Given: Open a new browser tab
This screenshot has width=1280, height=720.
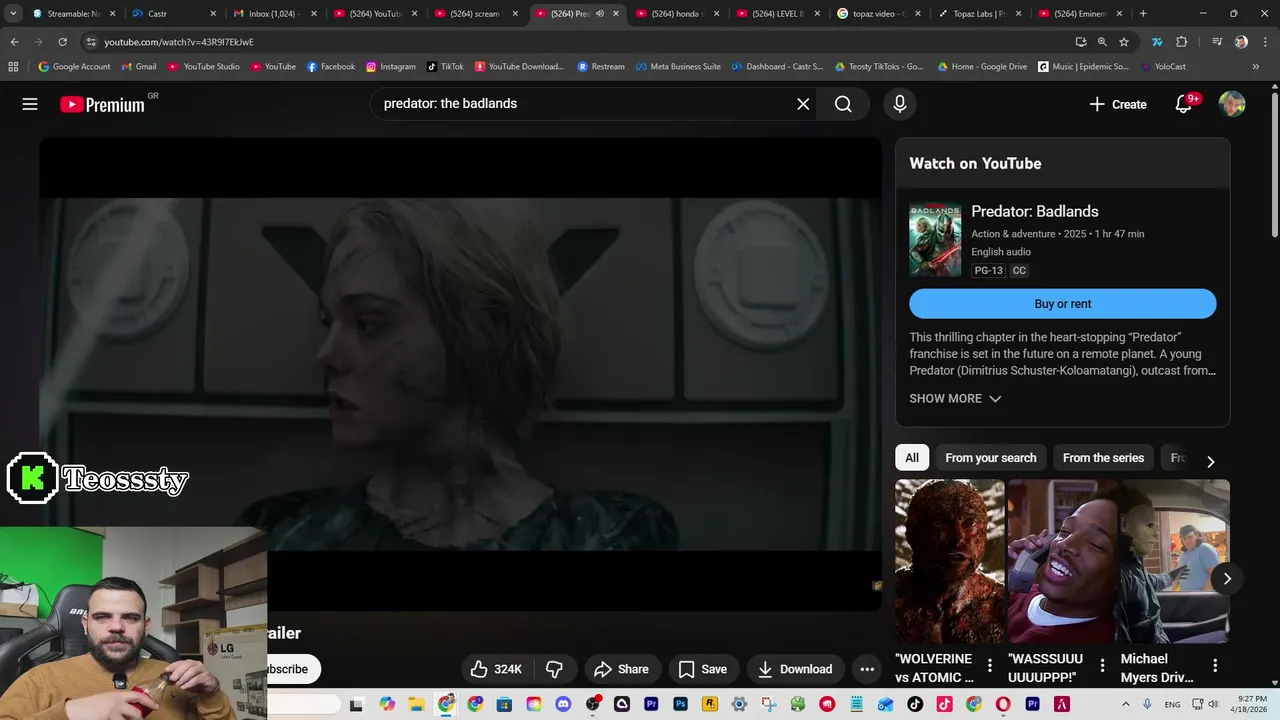Looking at the screenshot, I should 1143,14.
